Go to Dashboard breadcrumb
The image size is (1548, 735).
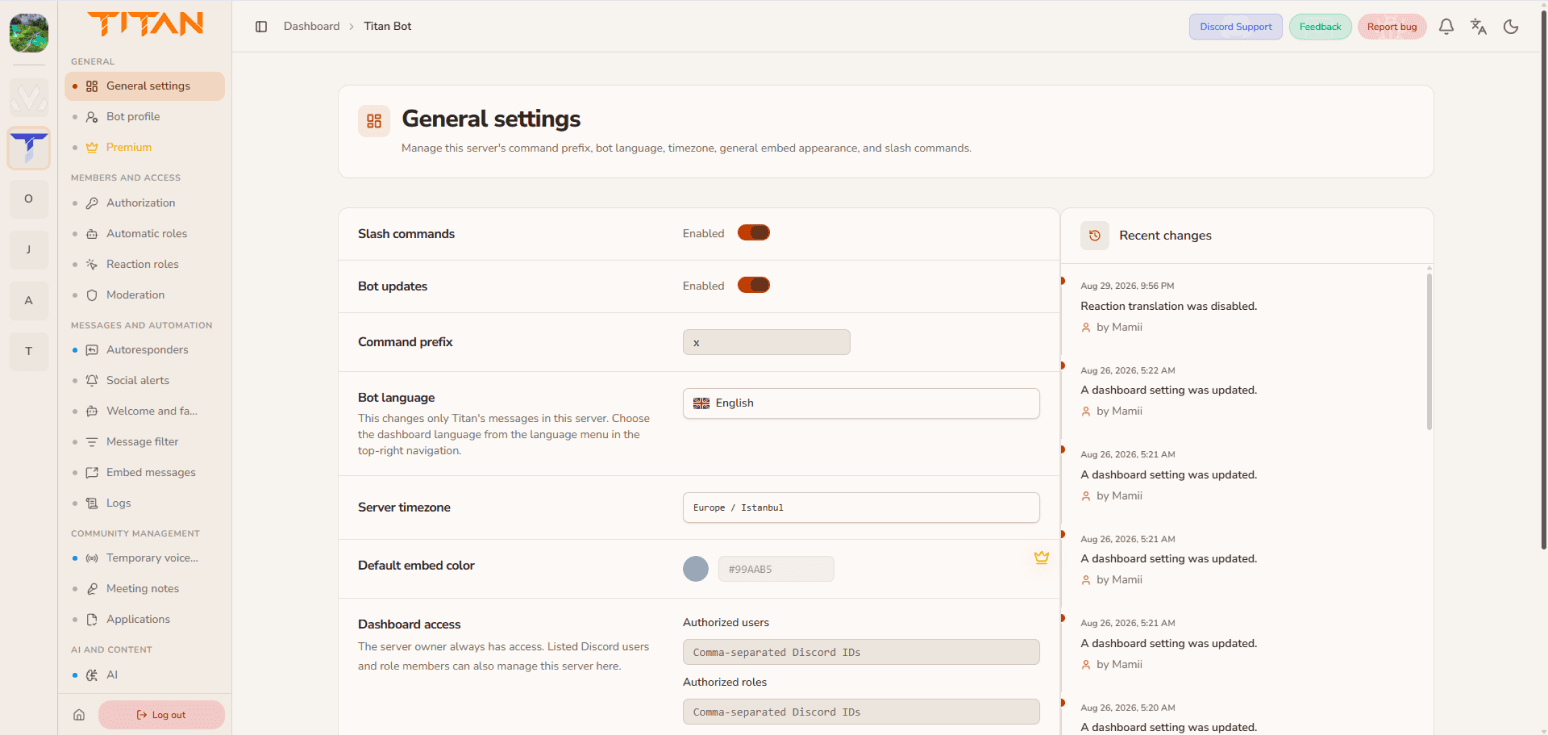tap(312, 26)
